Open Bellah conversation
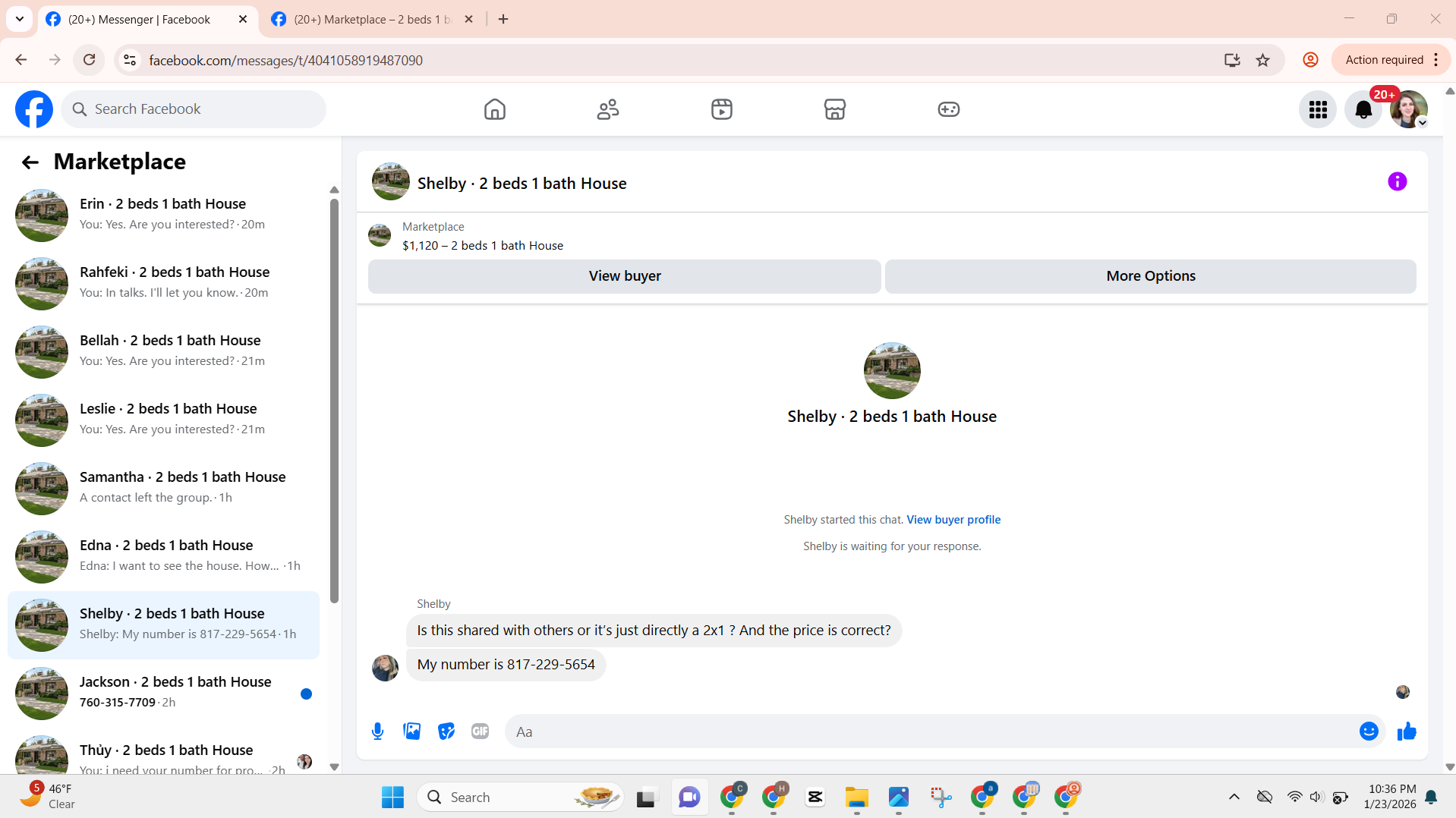Screen dimensions: 1456x818 click(x=163, y=351)
